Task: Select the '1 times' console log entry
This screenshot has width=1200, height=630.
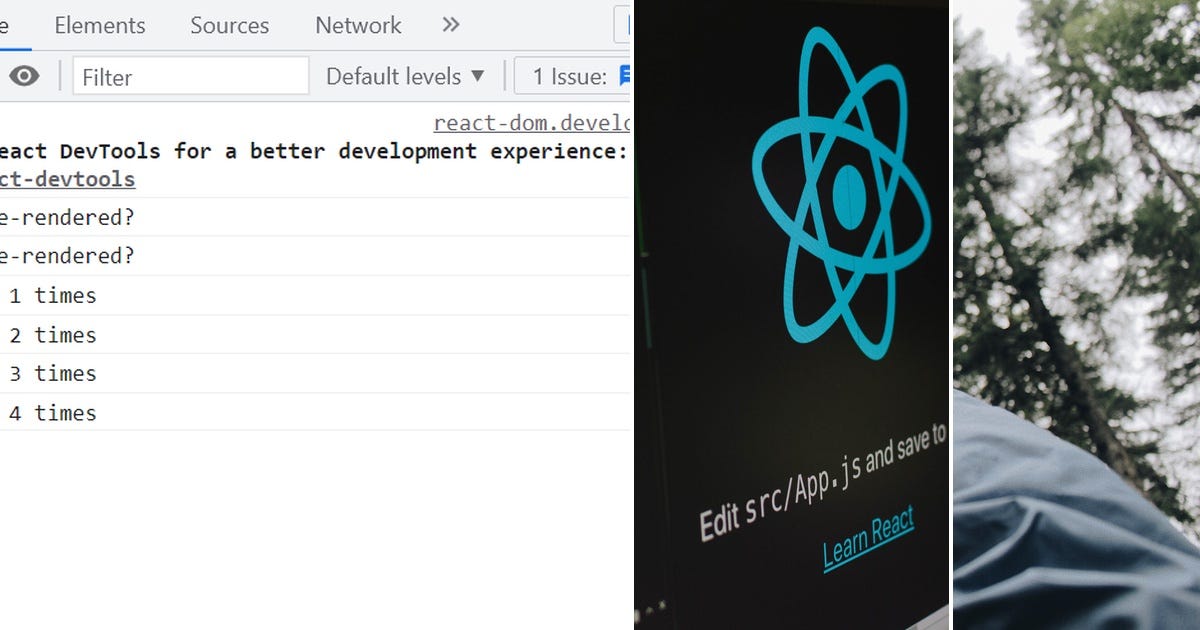Action: (52, 295)
